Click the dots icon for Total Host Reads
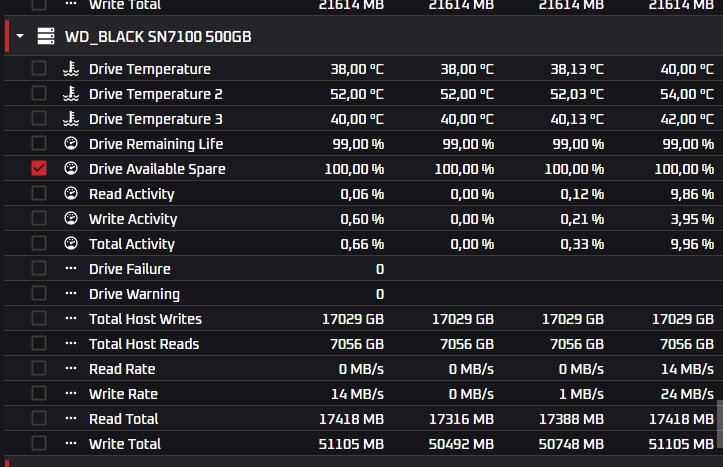The image size is (723, 467). [x=71, y=343]
